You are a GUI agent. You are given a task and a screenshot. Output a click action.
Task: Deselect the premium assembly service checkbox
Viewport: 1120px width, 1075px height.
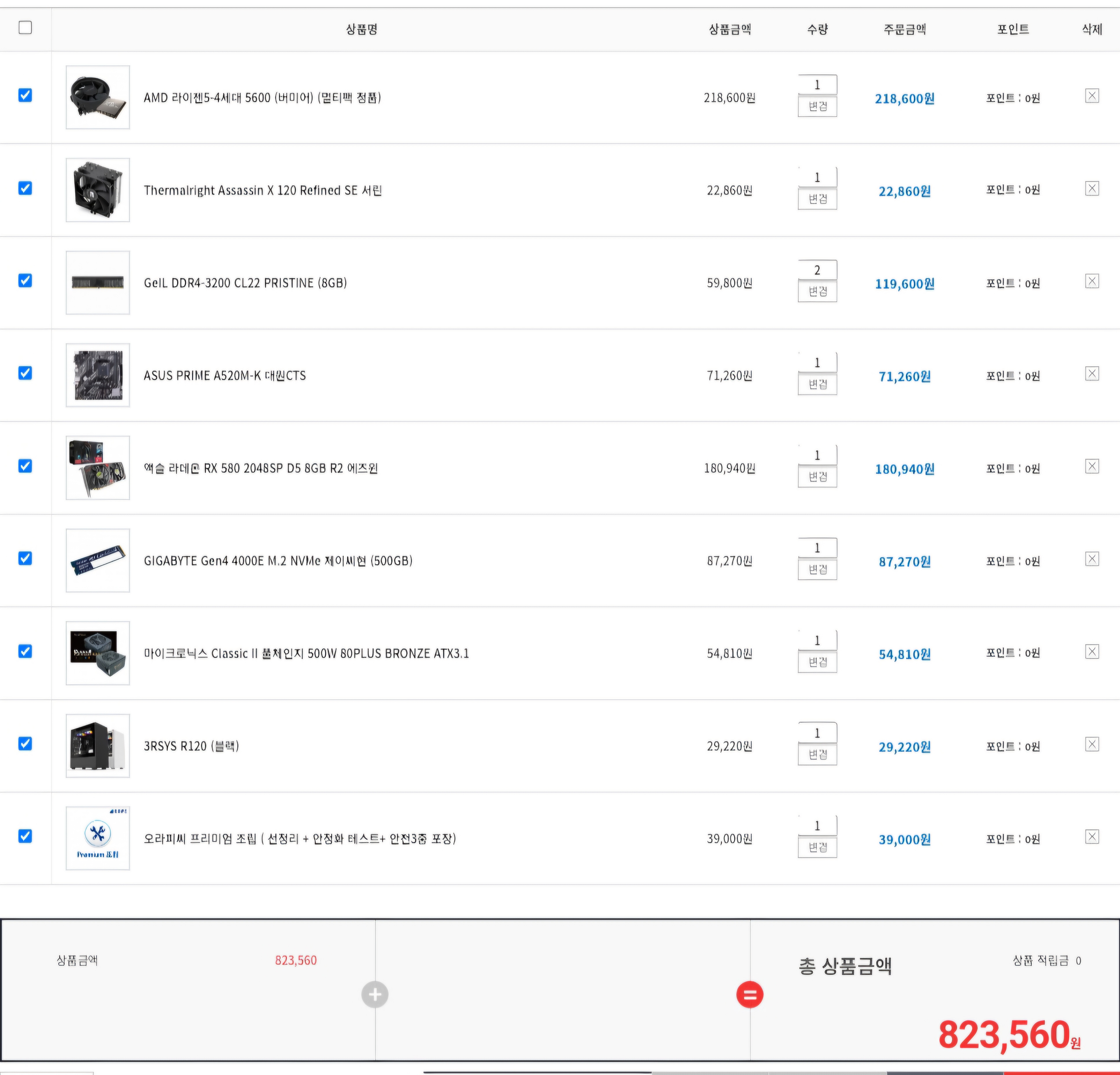[x=25, y=836]
